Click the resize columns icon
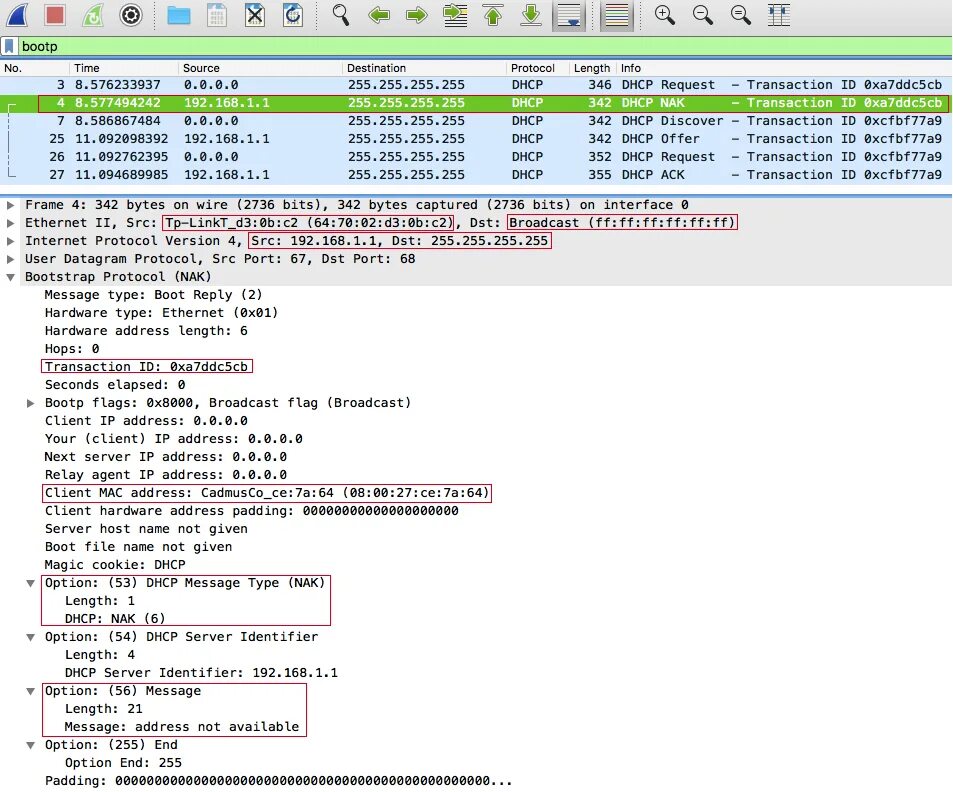953x792 pixels. point(779,15)
